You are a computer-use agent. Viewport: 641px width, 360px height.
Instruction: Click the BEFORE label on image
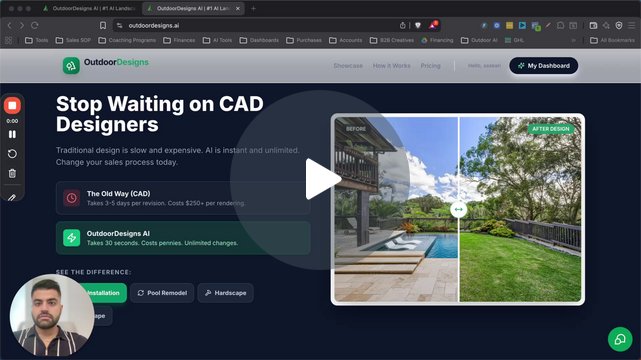coord(356,129)
